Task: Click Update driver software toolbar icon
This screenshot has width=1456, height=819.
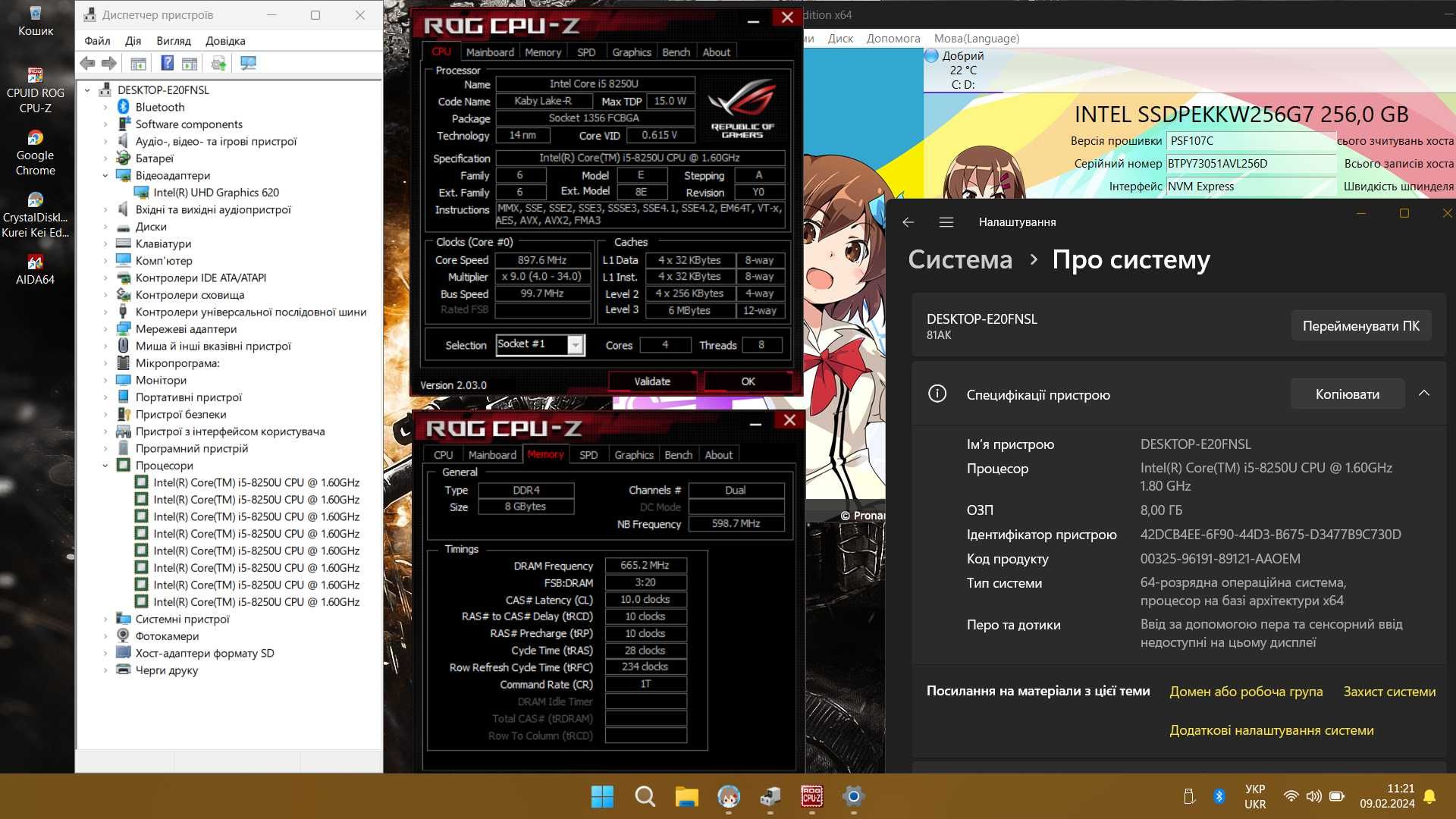Action: 219,64
